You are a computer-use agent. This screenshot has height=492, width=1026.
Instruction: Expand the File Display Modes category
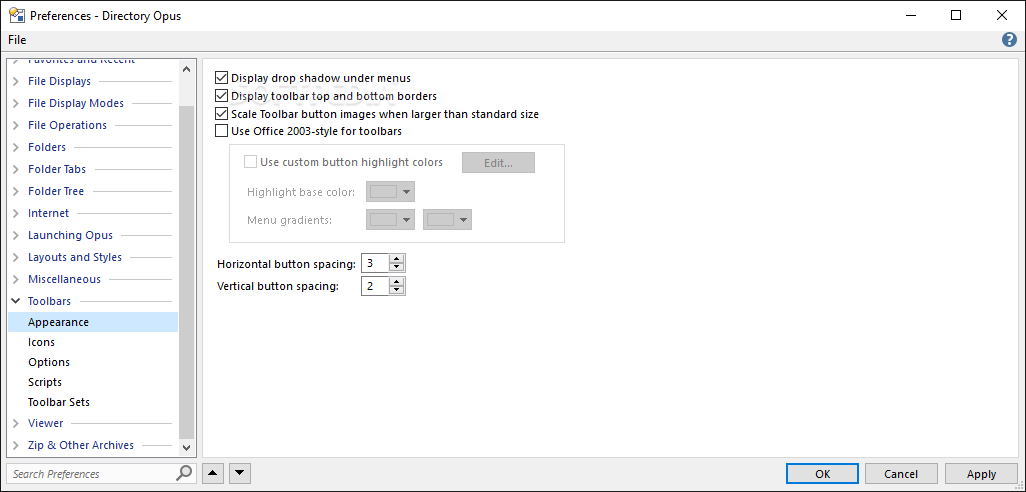pos(16,103)
